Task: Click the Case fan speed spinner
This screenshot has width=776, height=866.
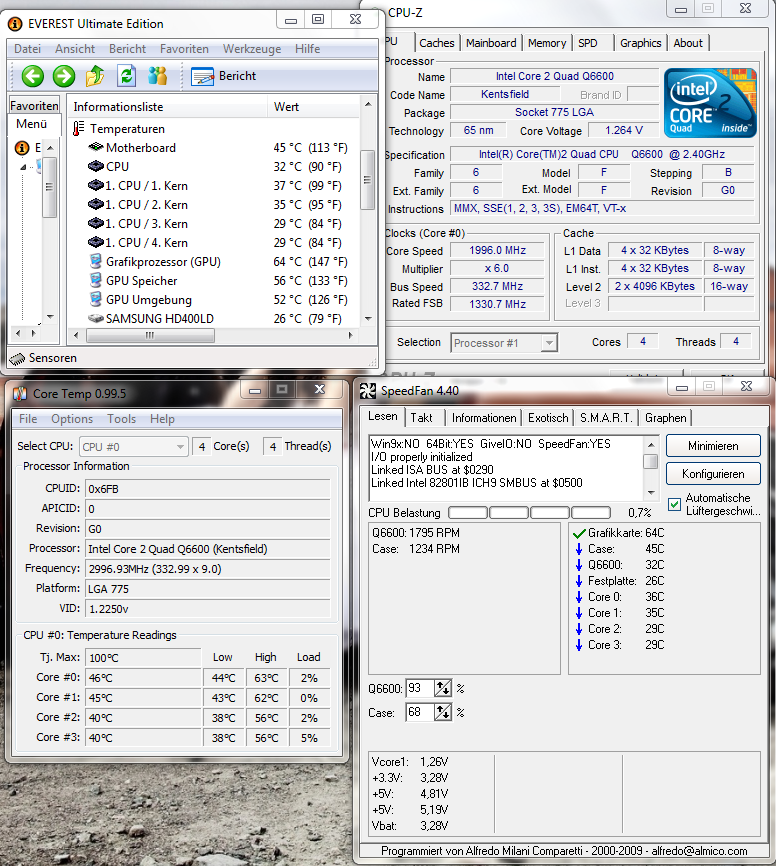Action: point(442,712)
